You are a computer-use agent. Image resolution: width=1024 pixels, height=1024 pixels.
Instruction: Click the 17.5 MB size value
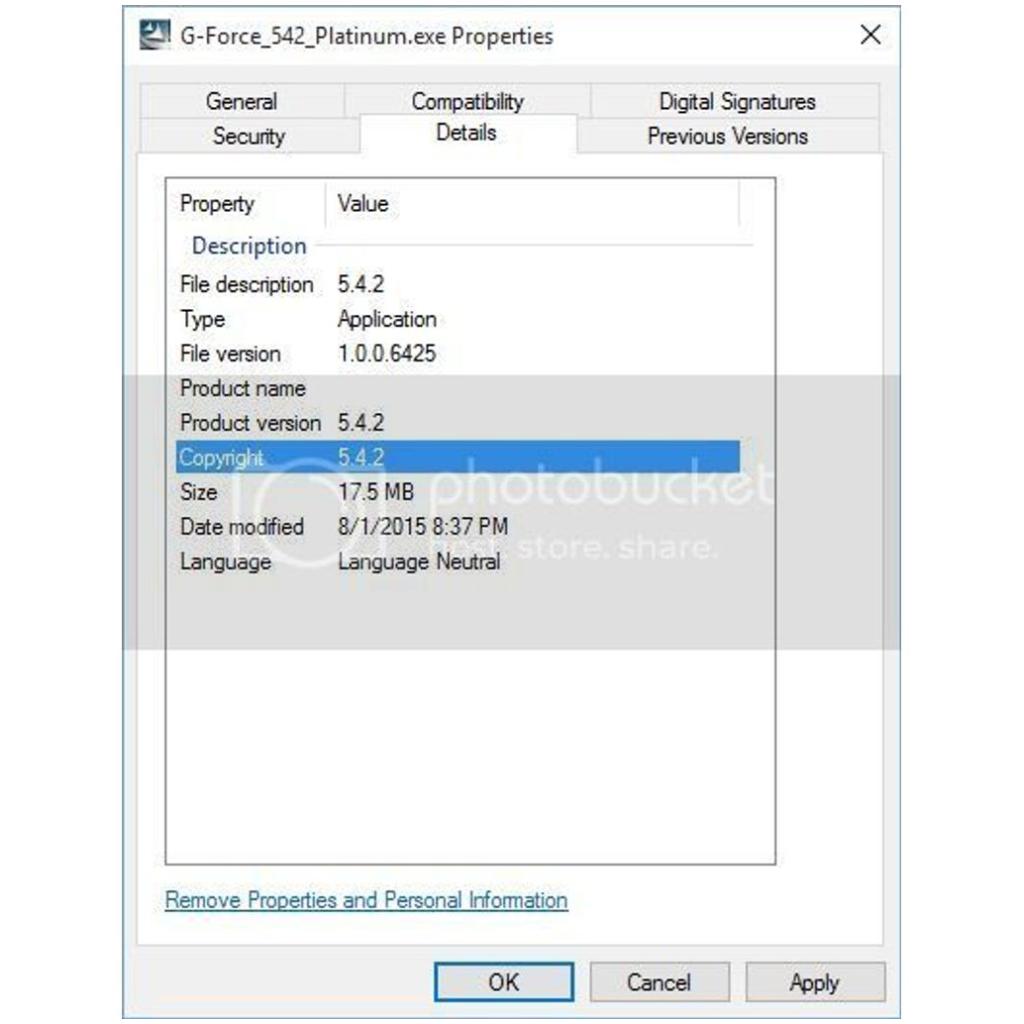(376, 492)
